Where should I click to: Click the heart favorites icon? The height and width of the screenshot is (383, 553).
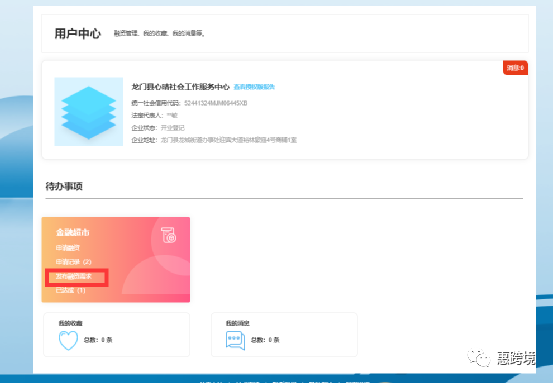click(68, 340)
